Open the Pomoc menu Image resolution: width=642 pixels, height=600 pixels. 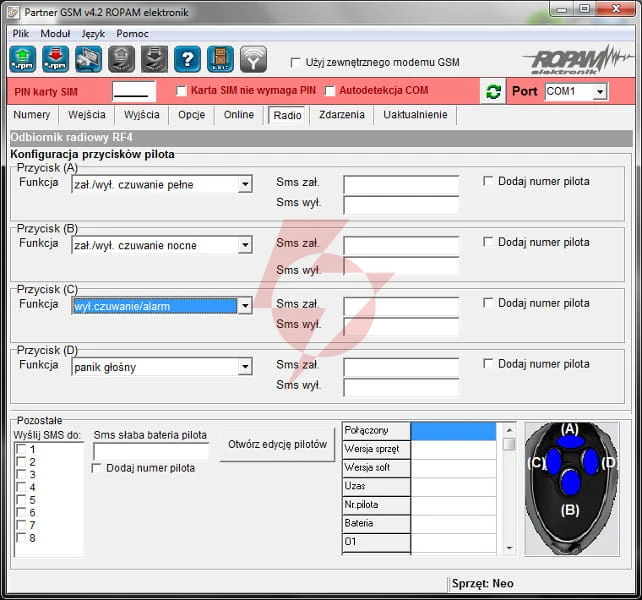click(132, 34)
